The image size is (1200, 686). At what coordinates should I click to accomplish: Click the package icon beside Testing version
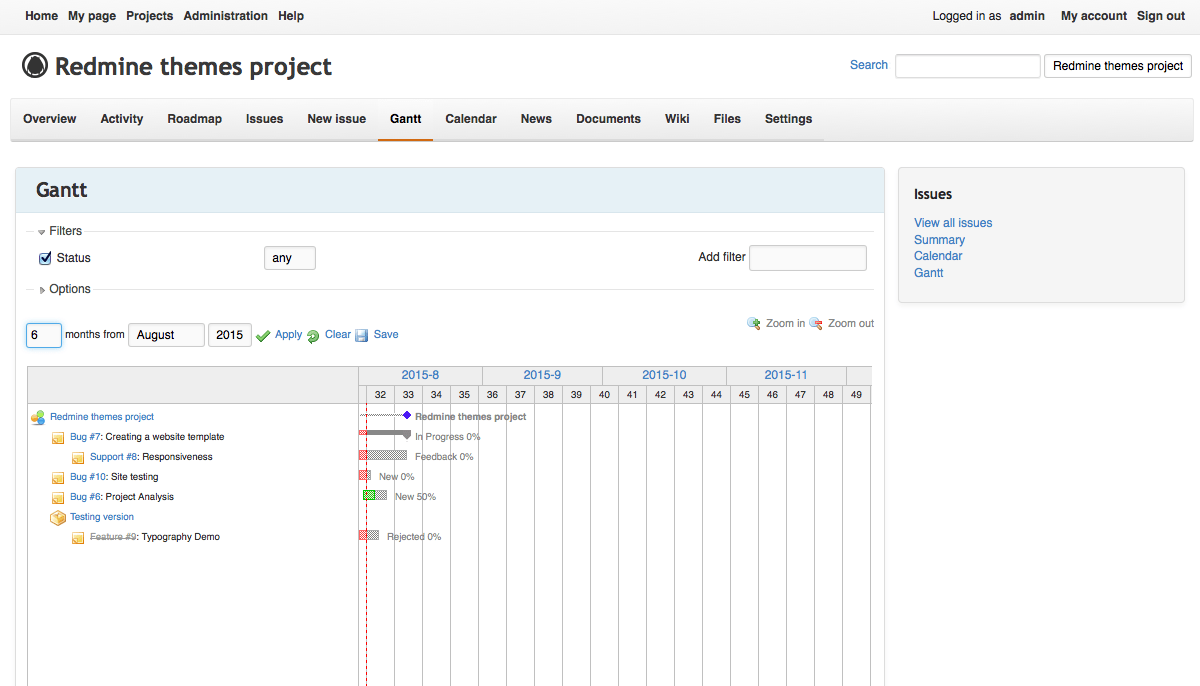tap(58, 518)
